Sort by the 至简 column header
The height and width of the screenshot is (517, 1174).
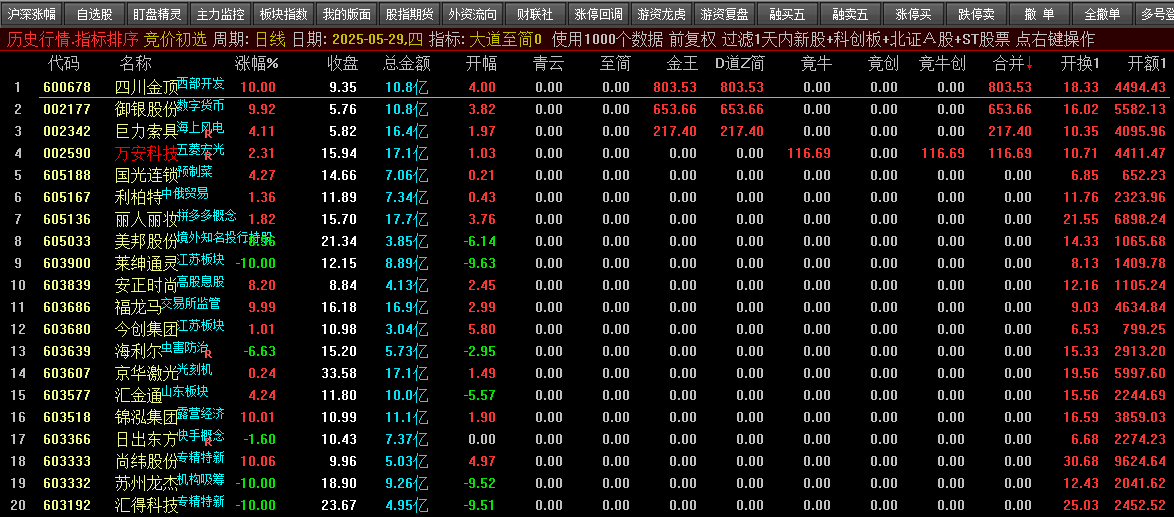pos(615,63)
